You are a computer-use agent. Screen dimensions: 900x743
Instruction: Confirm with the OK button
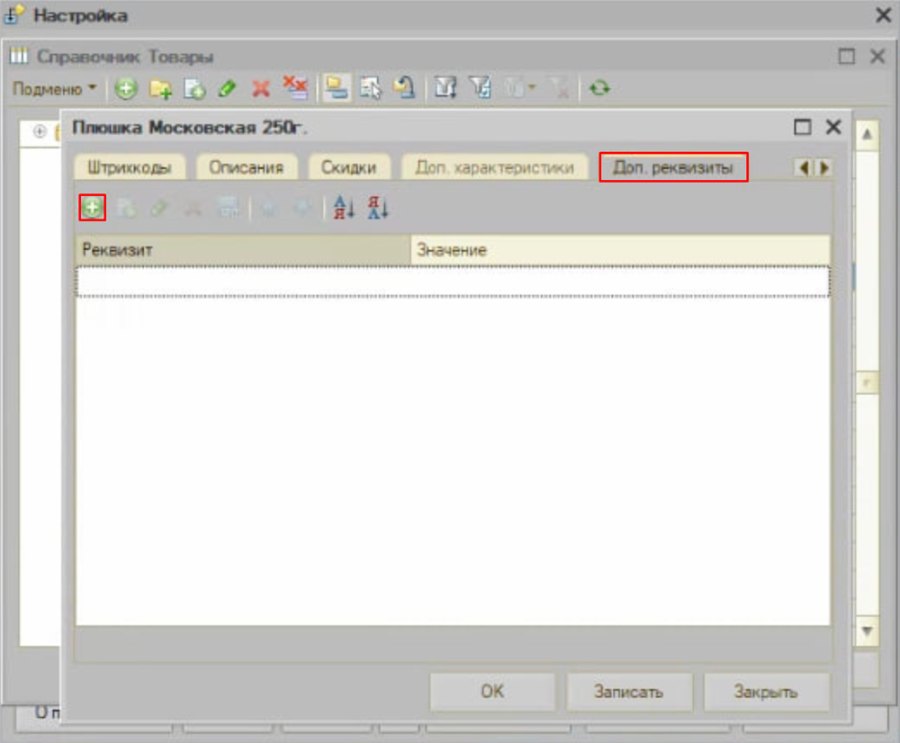point(492,691)
